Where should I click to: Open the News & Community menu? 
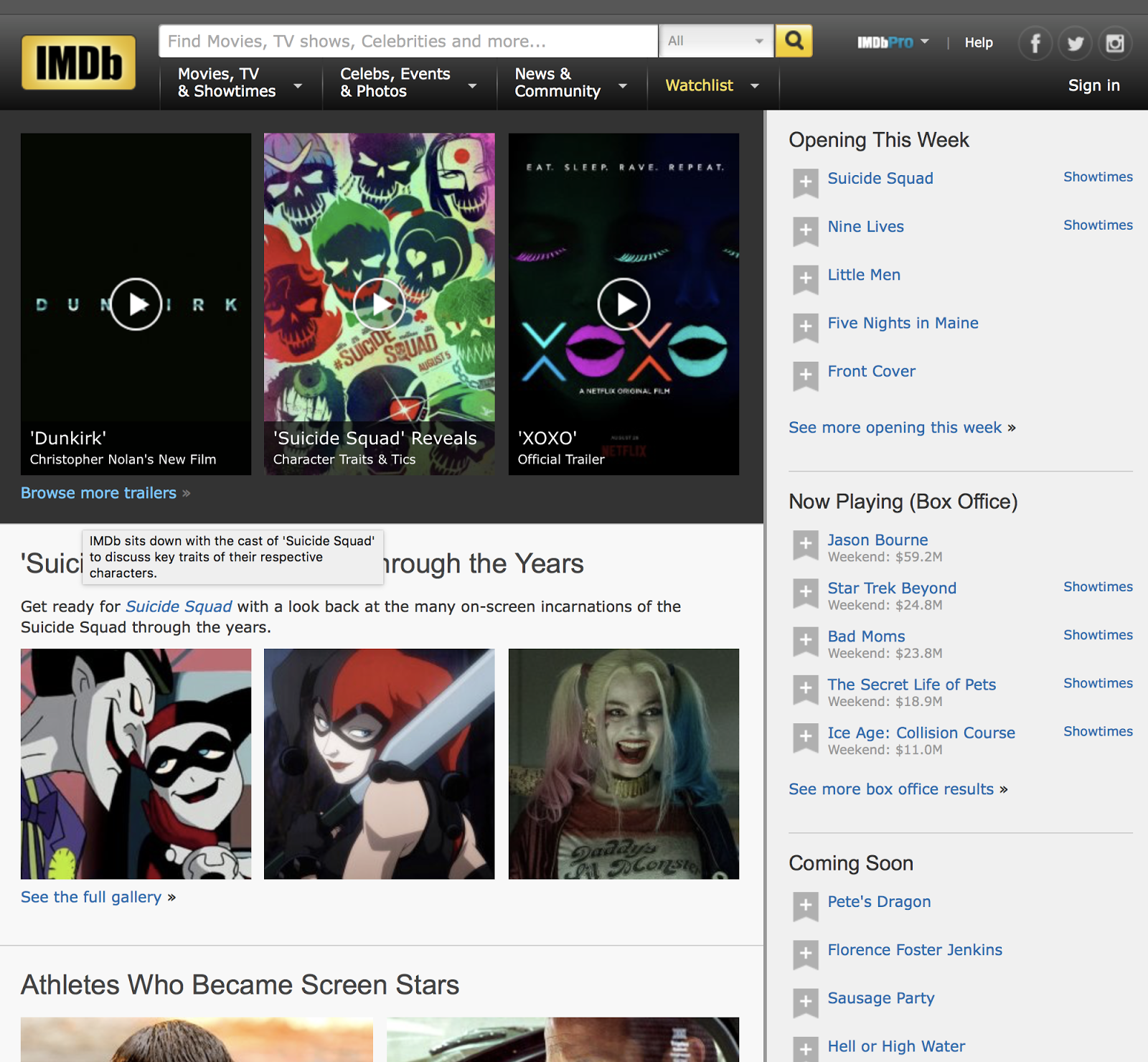pos(557,83)
